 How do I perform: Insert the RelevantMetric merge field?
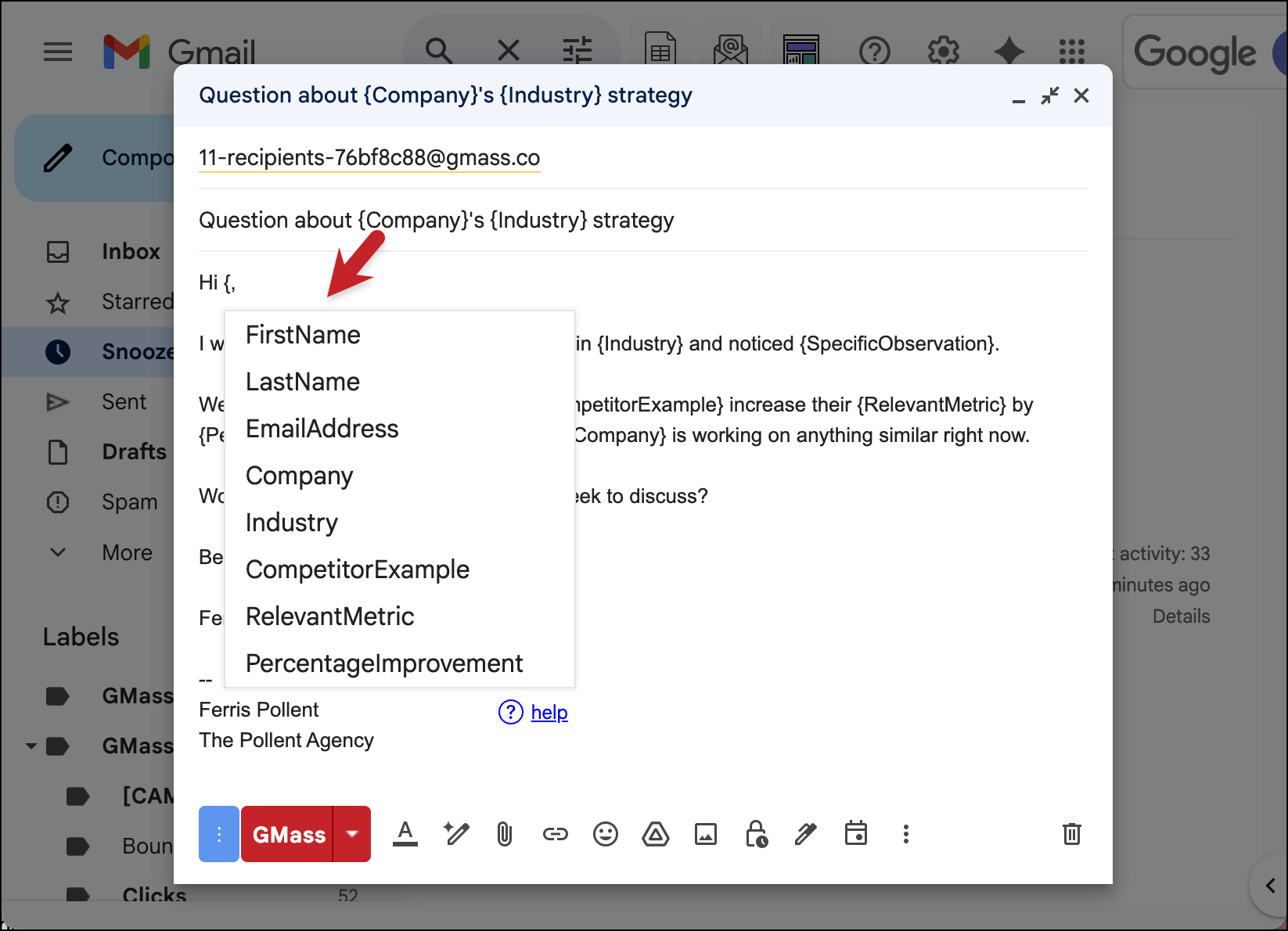pos(400,616)
